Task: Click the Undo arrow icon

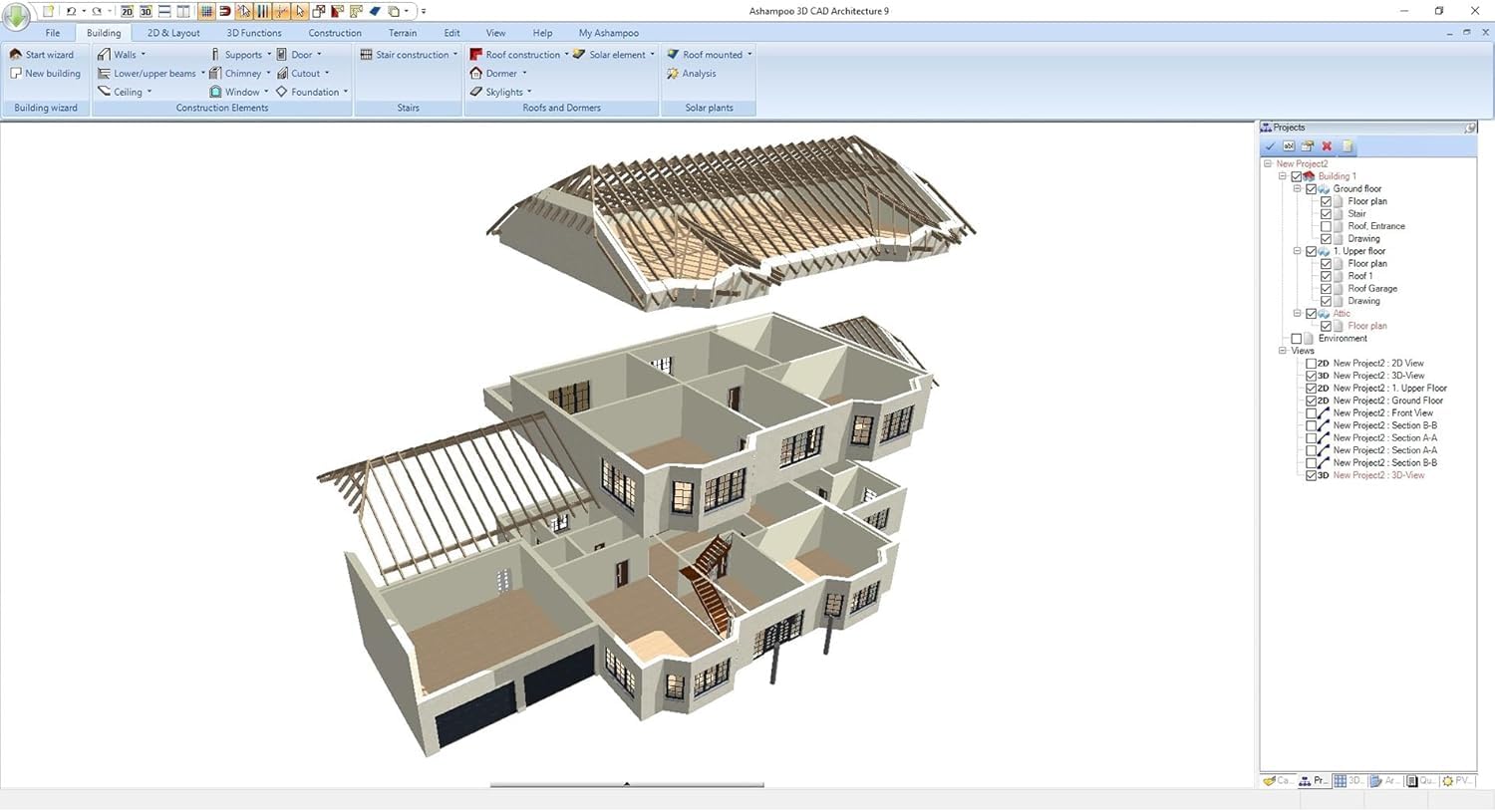Action: click(71, 11)
